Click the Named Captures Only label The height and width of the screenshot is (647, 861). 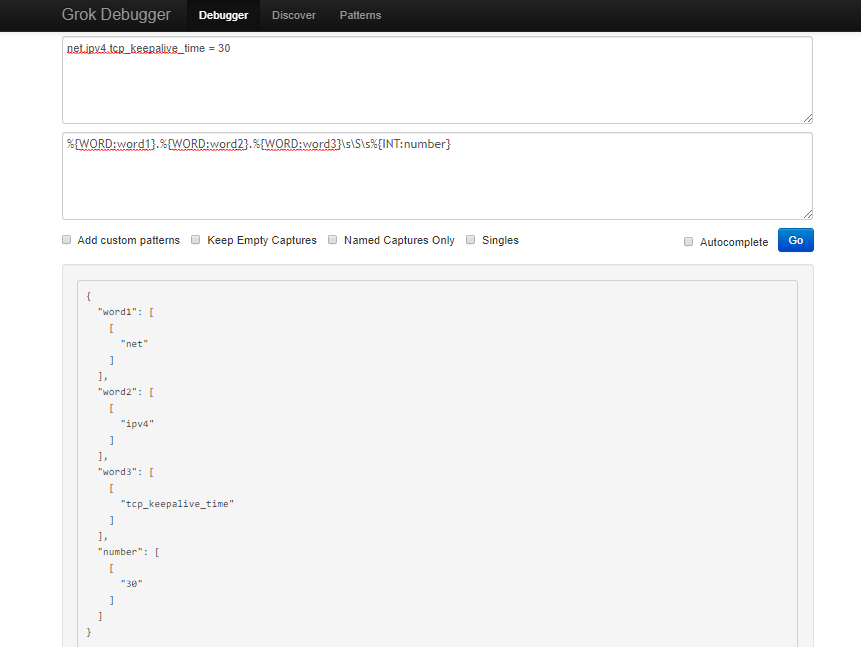coord(399,240)
